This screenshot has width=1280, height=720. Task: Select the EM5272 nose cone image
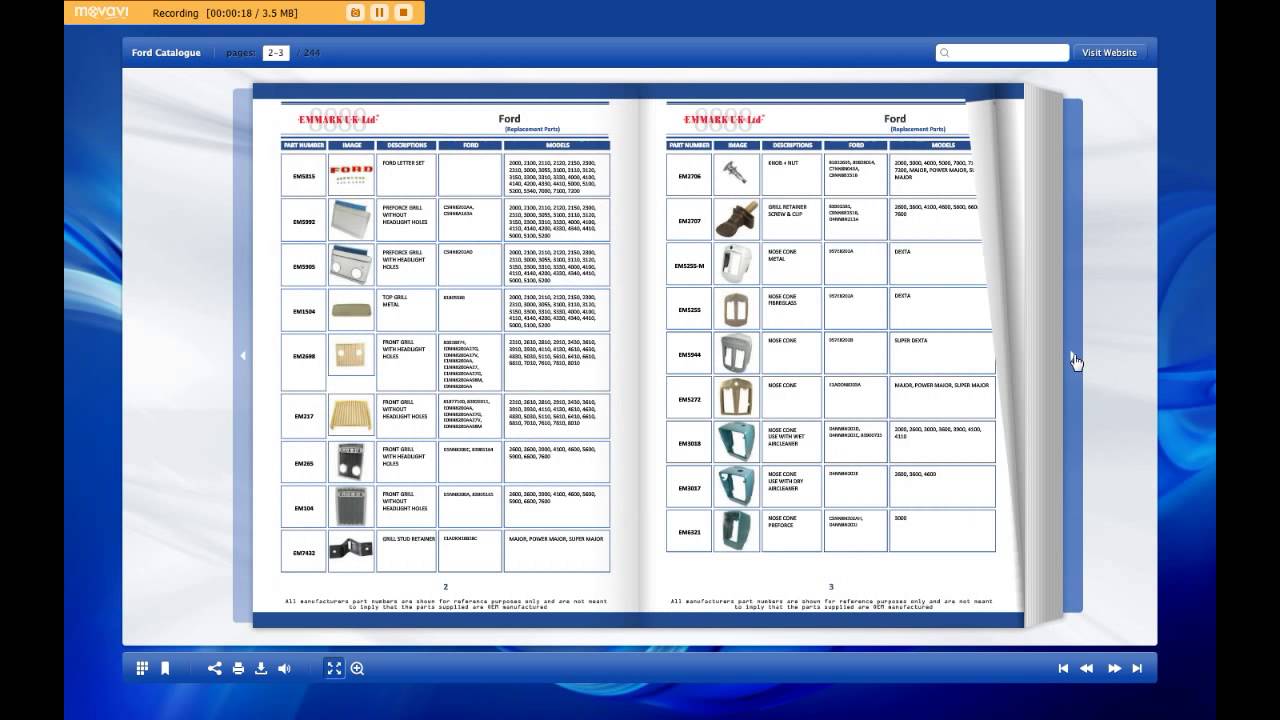tap(736, 398)
